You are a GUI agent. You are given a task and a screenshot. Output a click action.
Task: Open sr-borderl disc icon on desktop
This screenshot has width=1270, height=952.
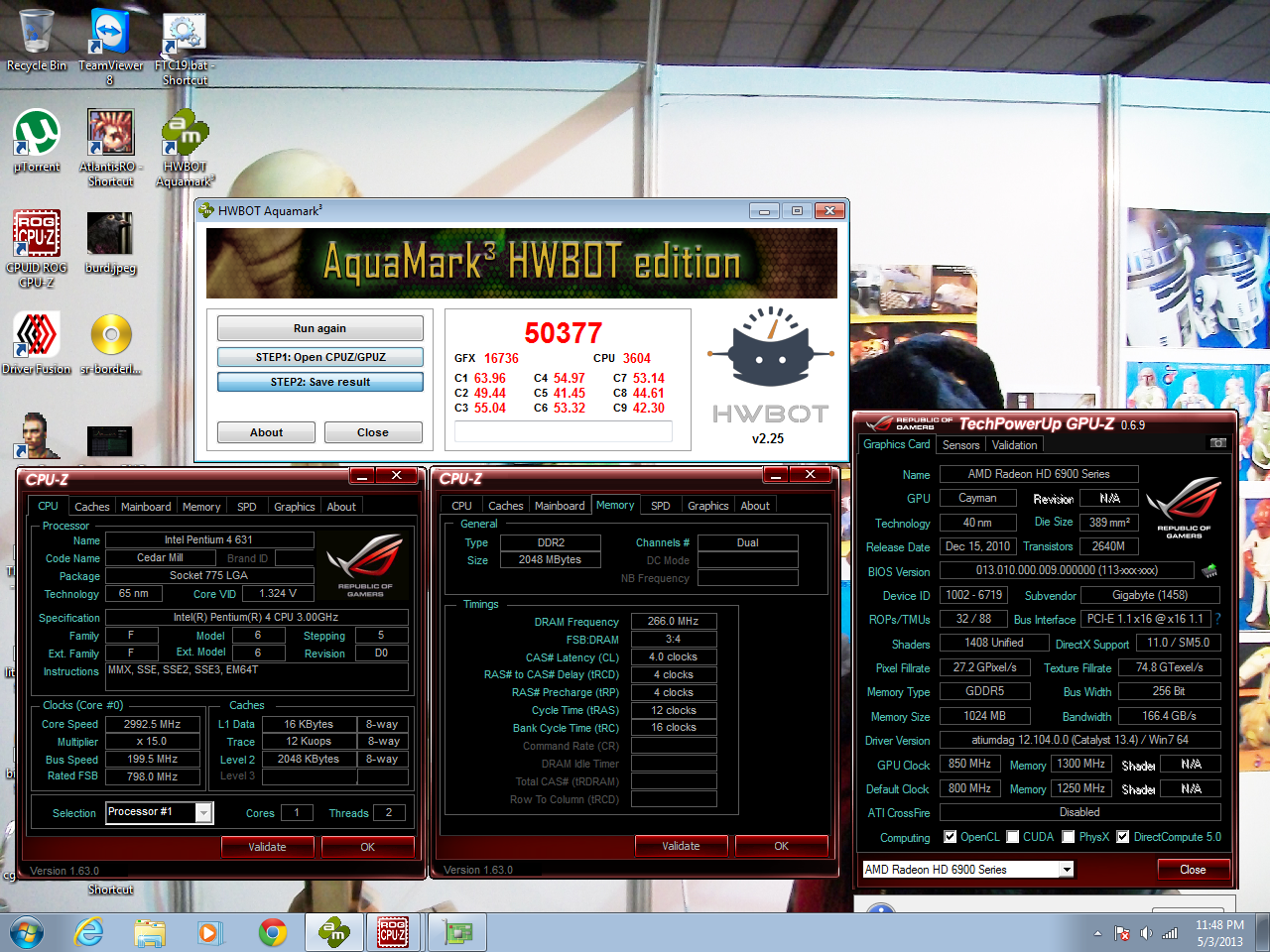pos(111,342)
